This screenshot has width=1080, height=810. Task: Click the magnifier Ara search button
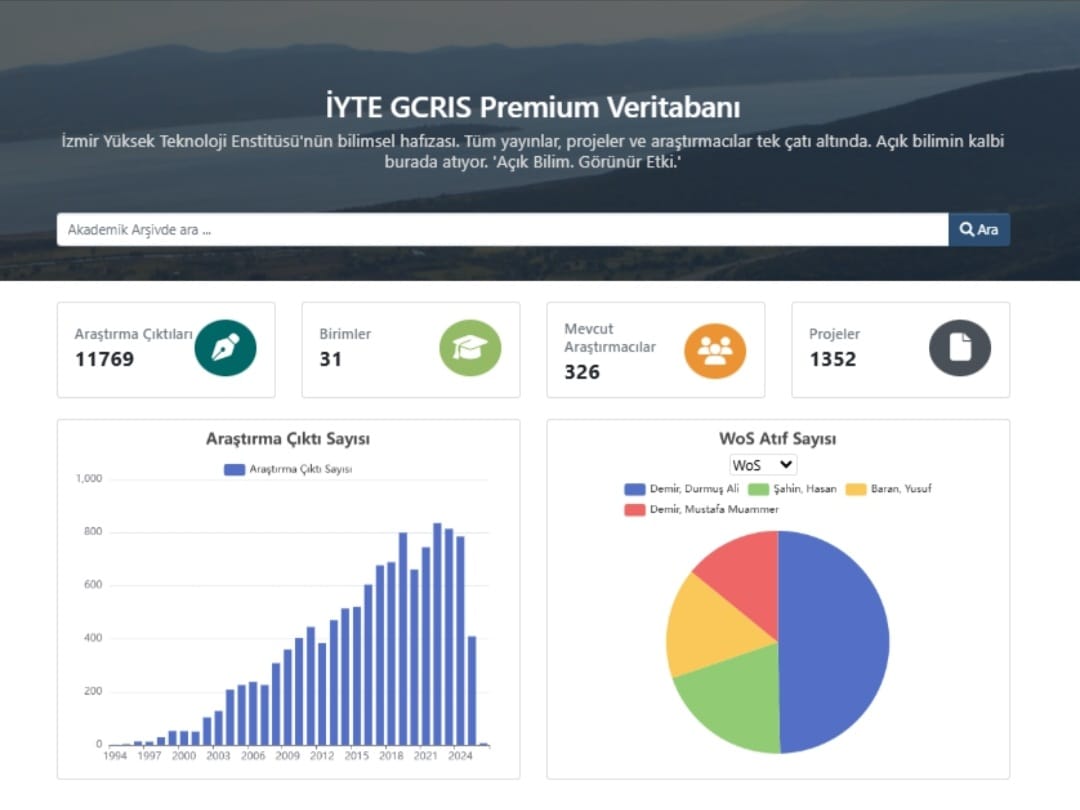tap(979, 229)
